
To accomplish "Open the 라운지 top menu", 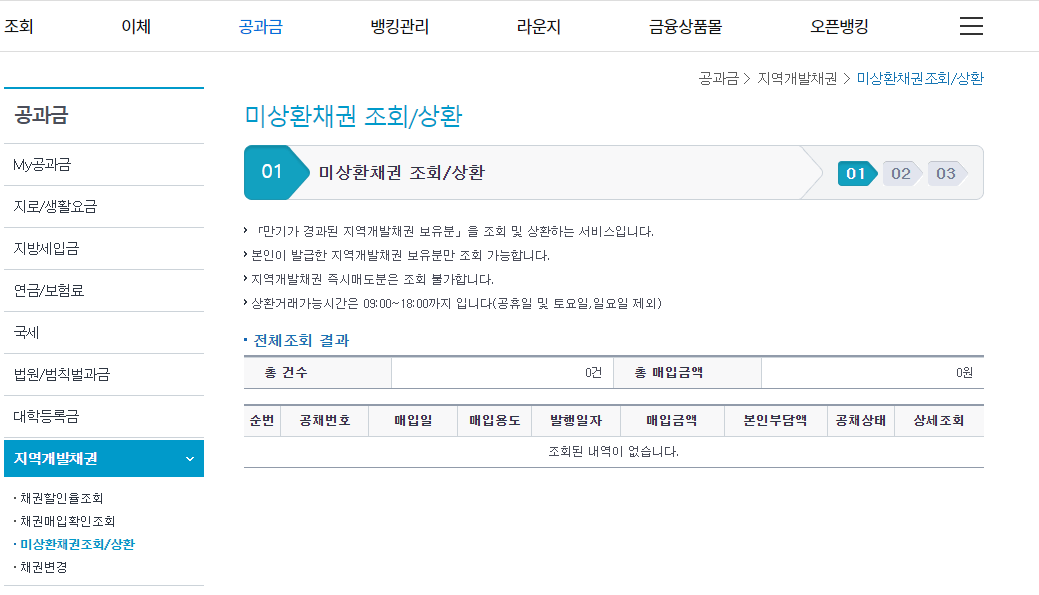I will [x=539, y=27].
